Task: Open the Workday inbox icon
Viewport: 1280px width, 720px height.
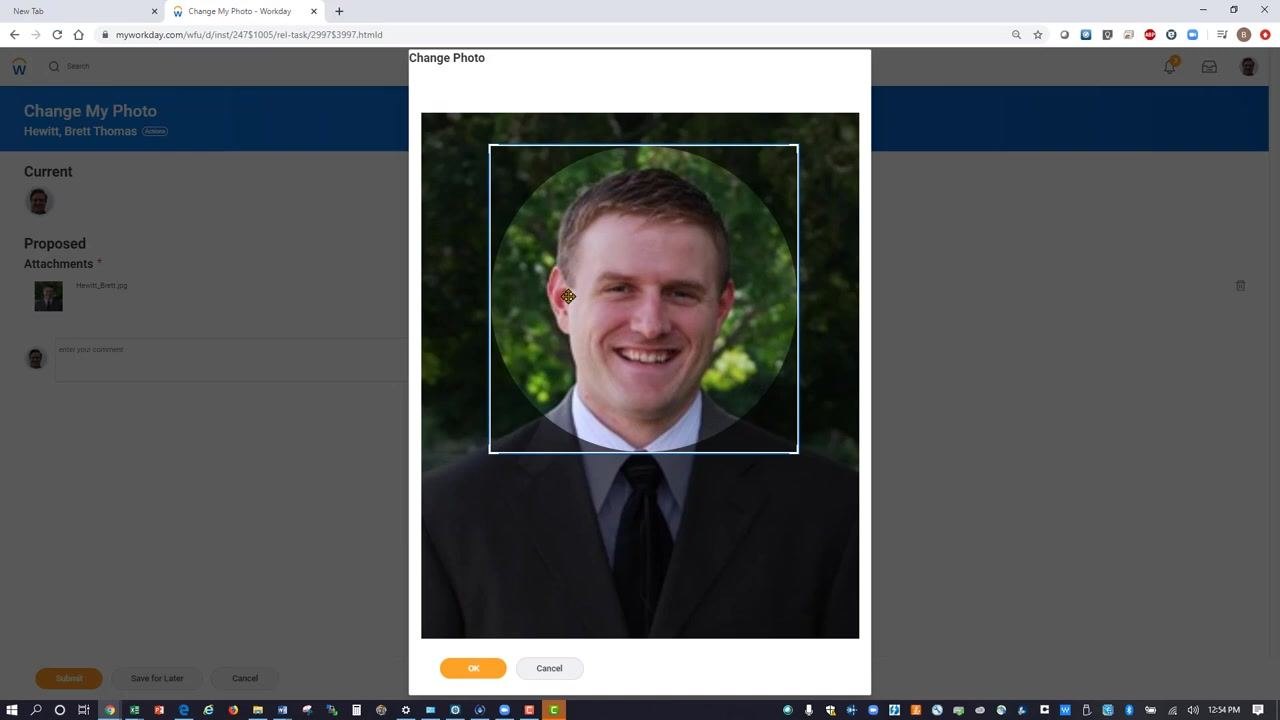Action: (x=1209, y=67)
